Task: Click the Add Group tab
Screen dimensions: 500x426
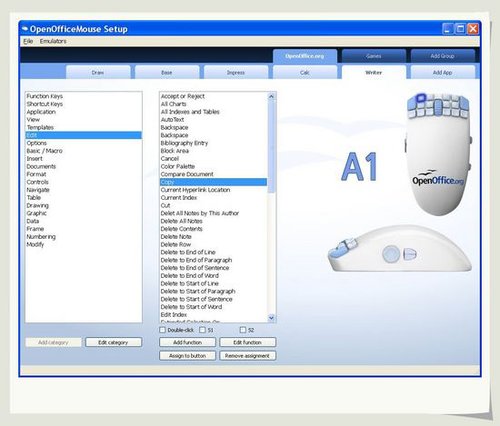Action: (442, 56)
